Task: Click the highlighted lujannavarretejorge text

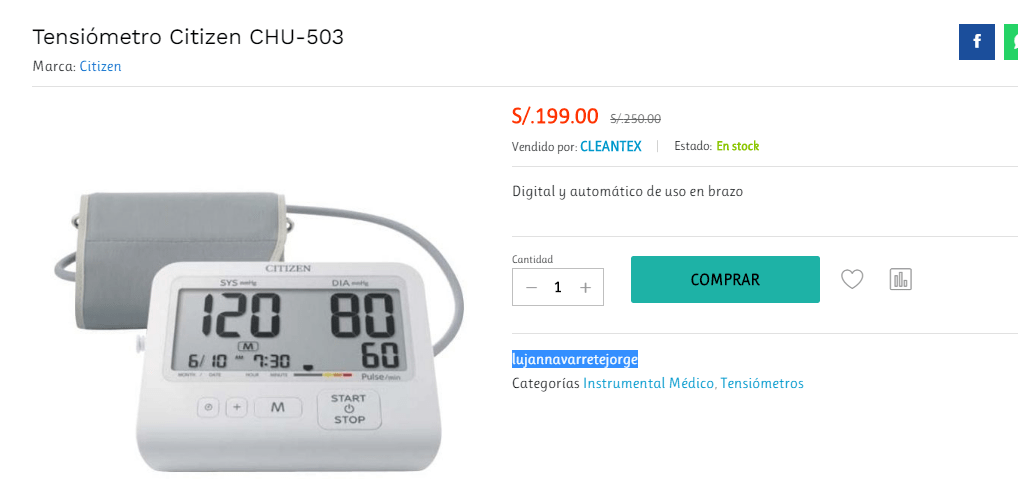Action: pyautogui.click(x=575, y=359)
